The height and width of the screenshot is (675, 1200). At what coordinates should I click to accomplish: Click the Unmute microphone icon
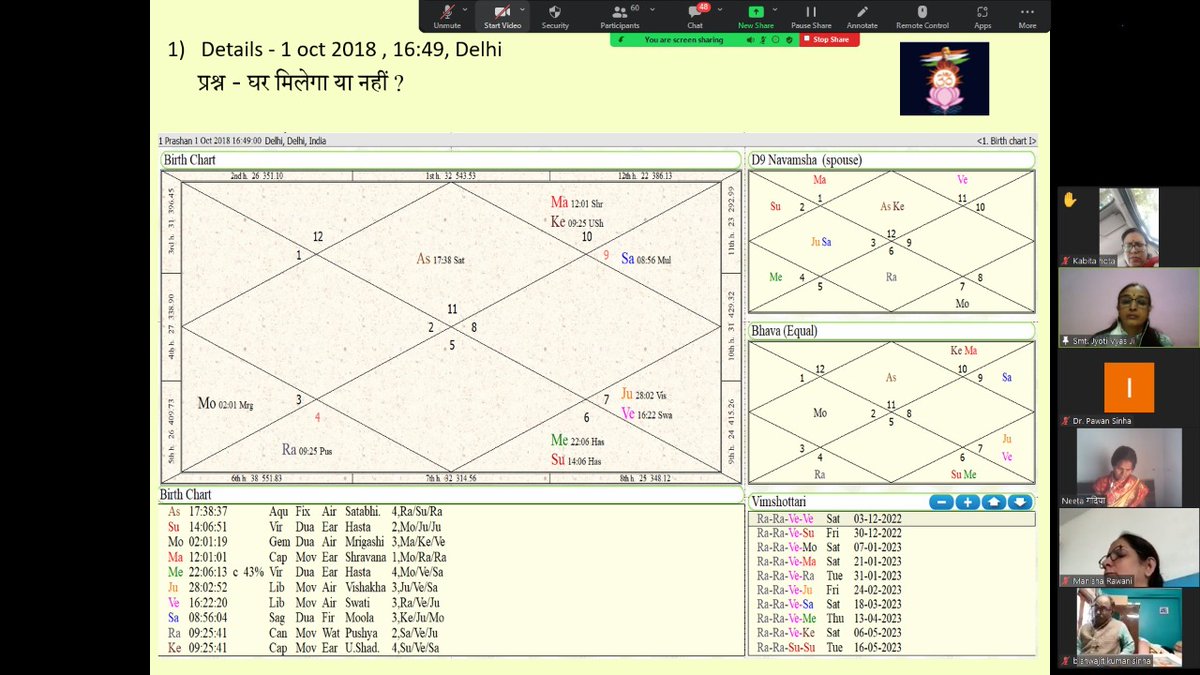(x=447, y=11)
